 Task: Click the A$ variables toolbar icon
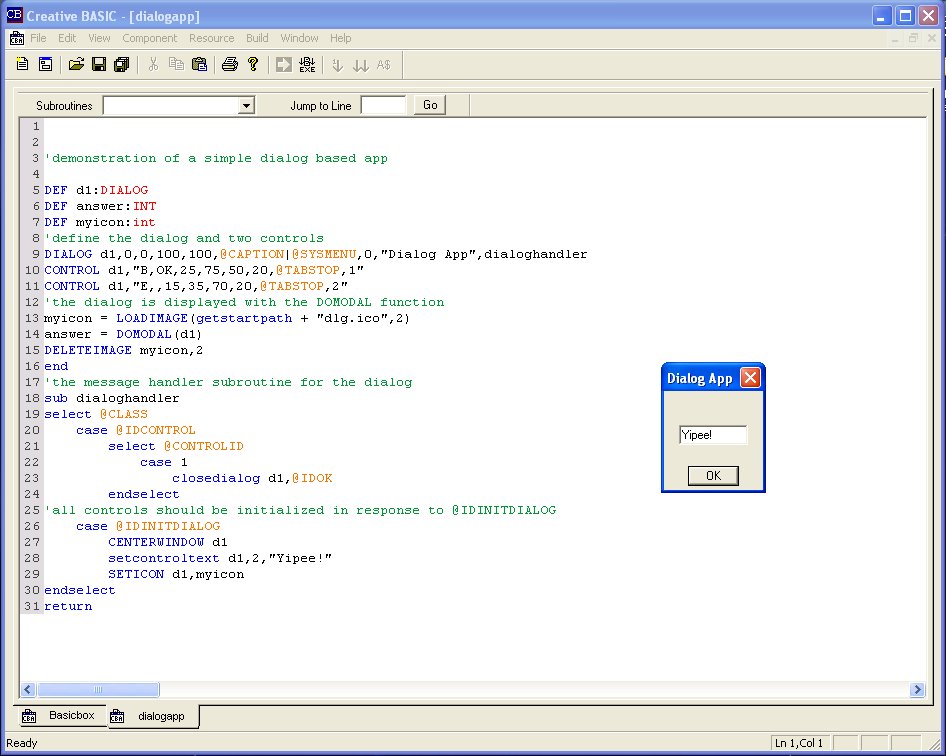384,65
